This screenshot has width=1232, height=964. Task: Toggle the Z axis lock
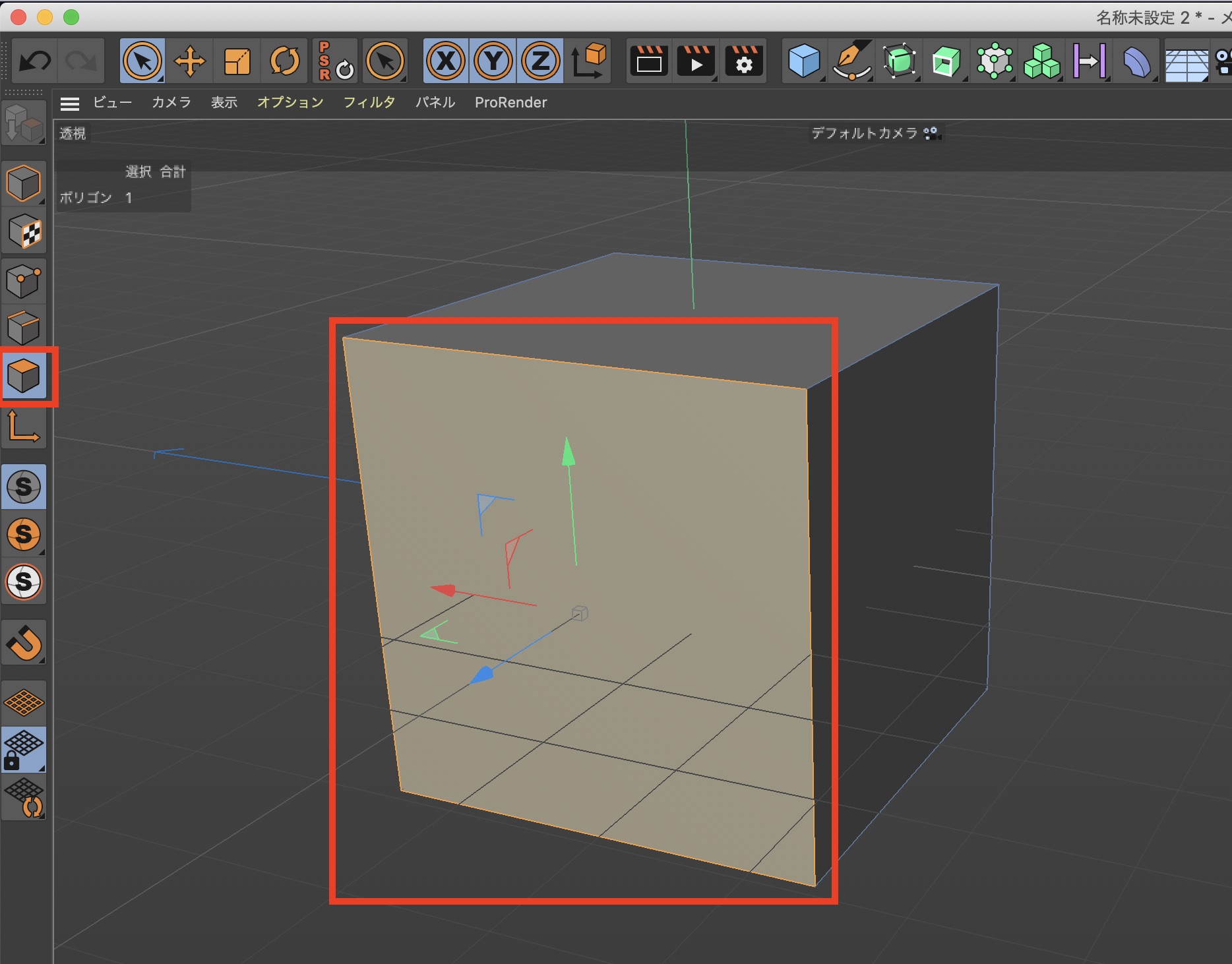point(541,62)
